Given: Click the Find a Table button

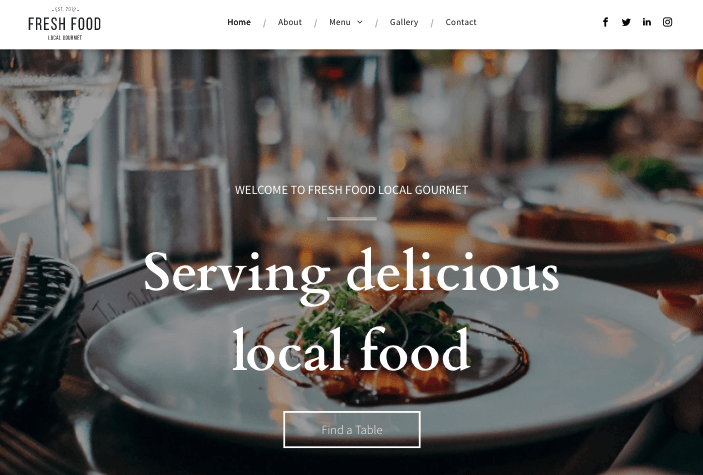Looking at the screenshot, I should (352, 429).
